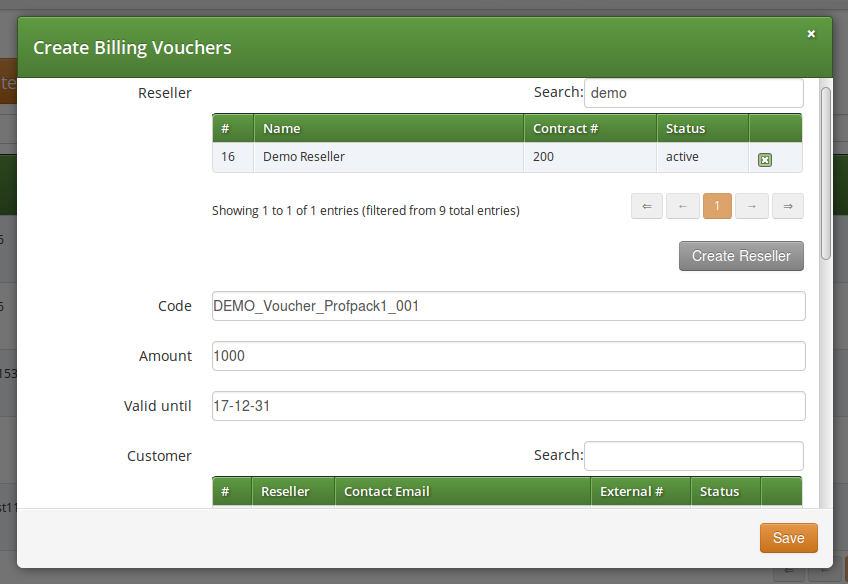Click inside the voucher Code field
This screenshot has height=584, width=848.
[508, 305]
